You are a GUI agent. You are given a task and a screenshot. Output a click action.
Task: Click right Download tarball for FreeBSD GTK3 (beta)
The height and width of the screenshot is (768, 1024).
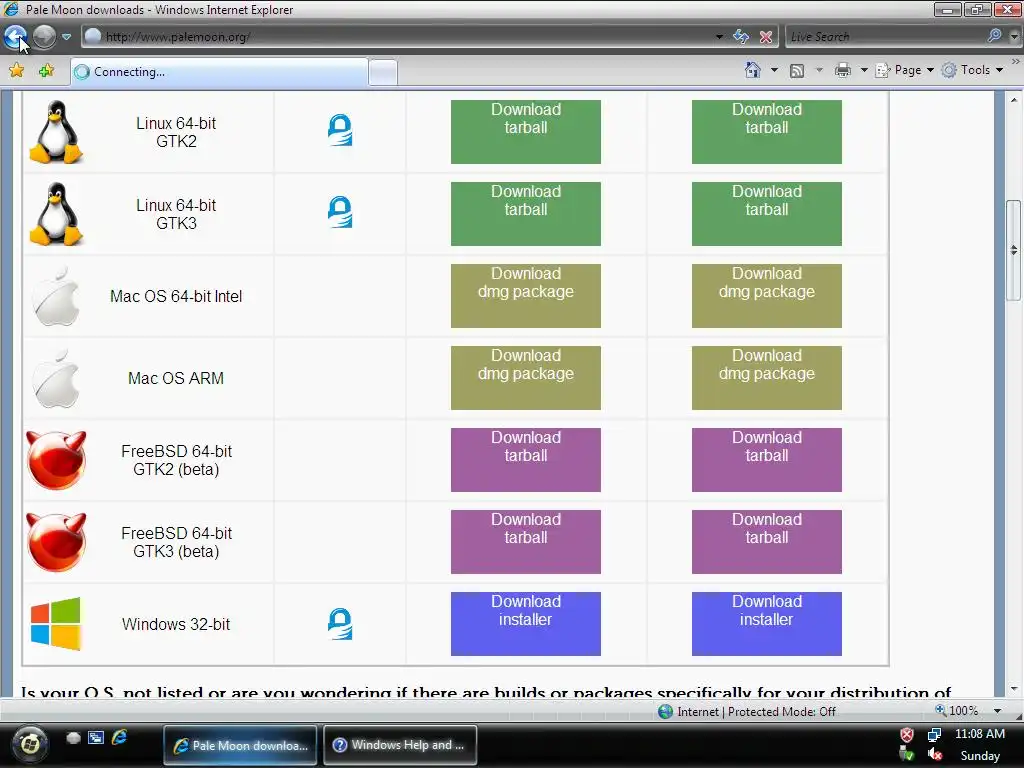pyautogui.click(x=767, y=542)
